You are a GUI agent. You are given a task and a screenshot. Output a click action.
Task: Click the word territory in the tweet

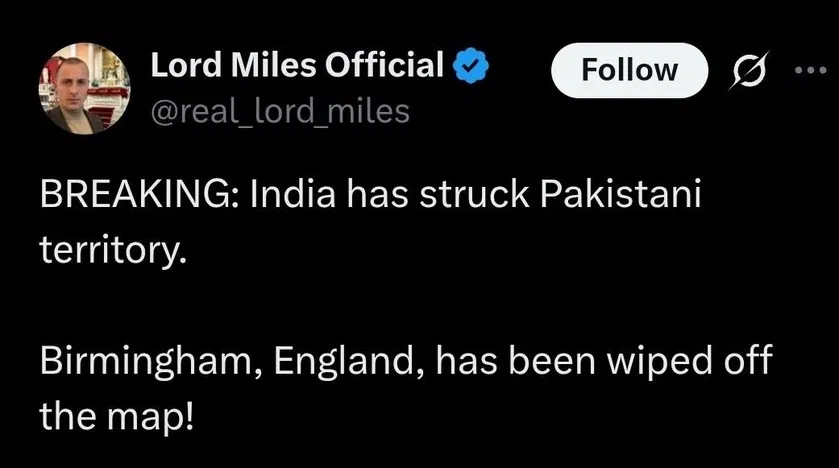(x=112, y=249)
